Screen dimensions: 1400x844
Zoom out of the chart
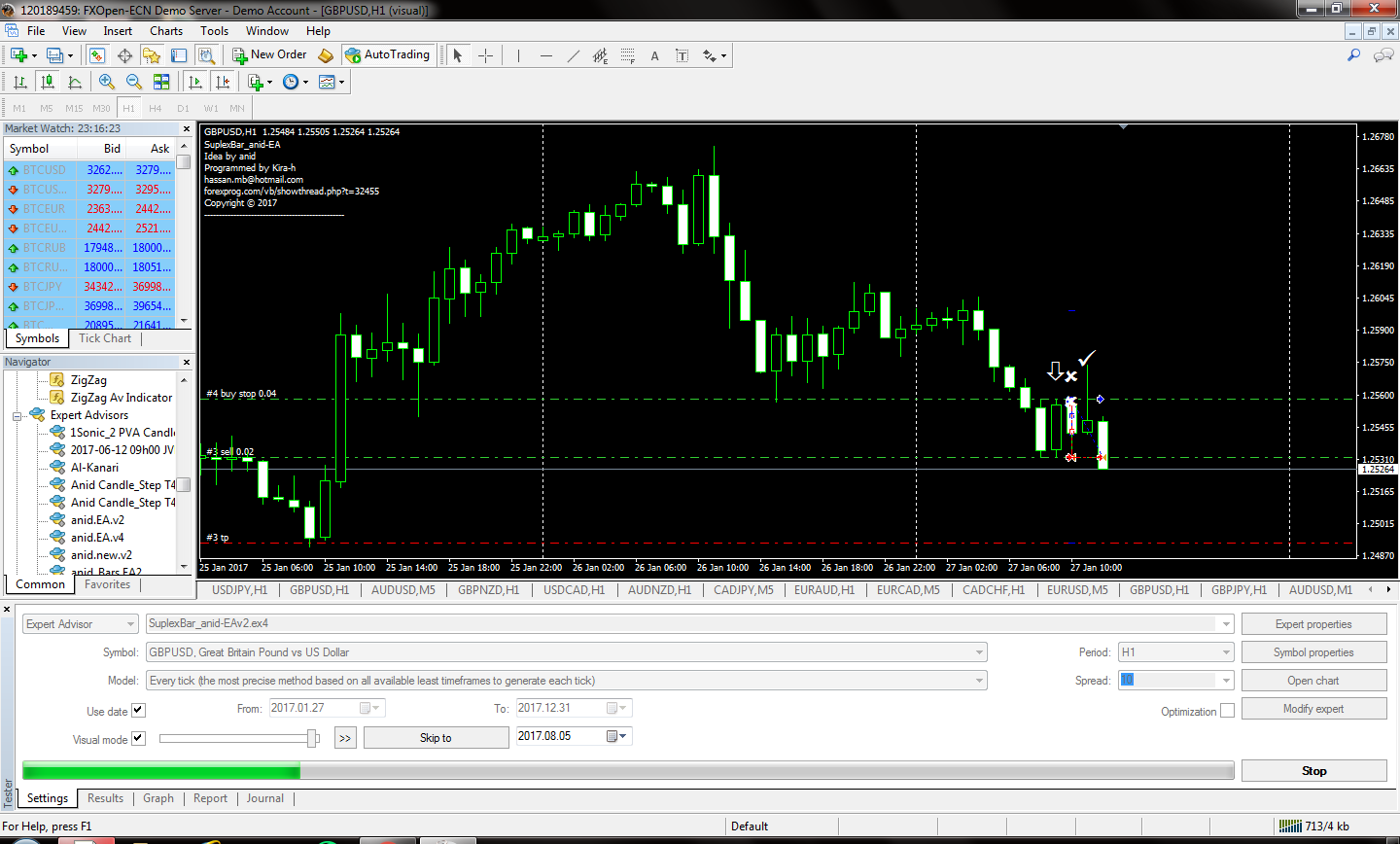[134, 83]
